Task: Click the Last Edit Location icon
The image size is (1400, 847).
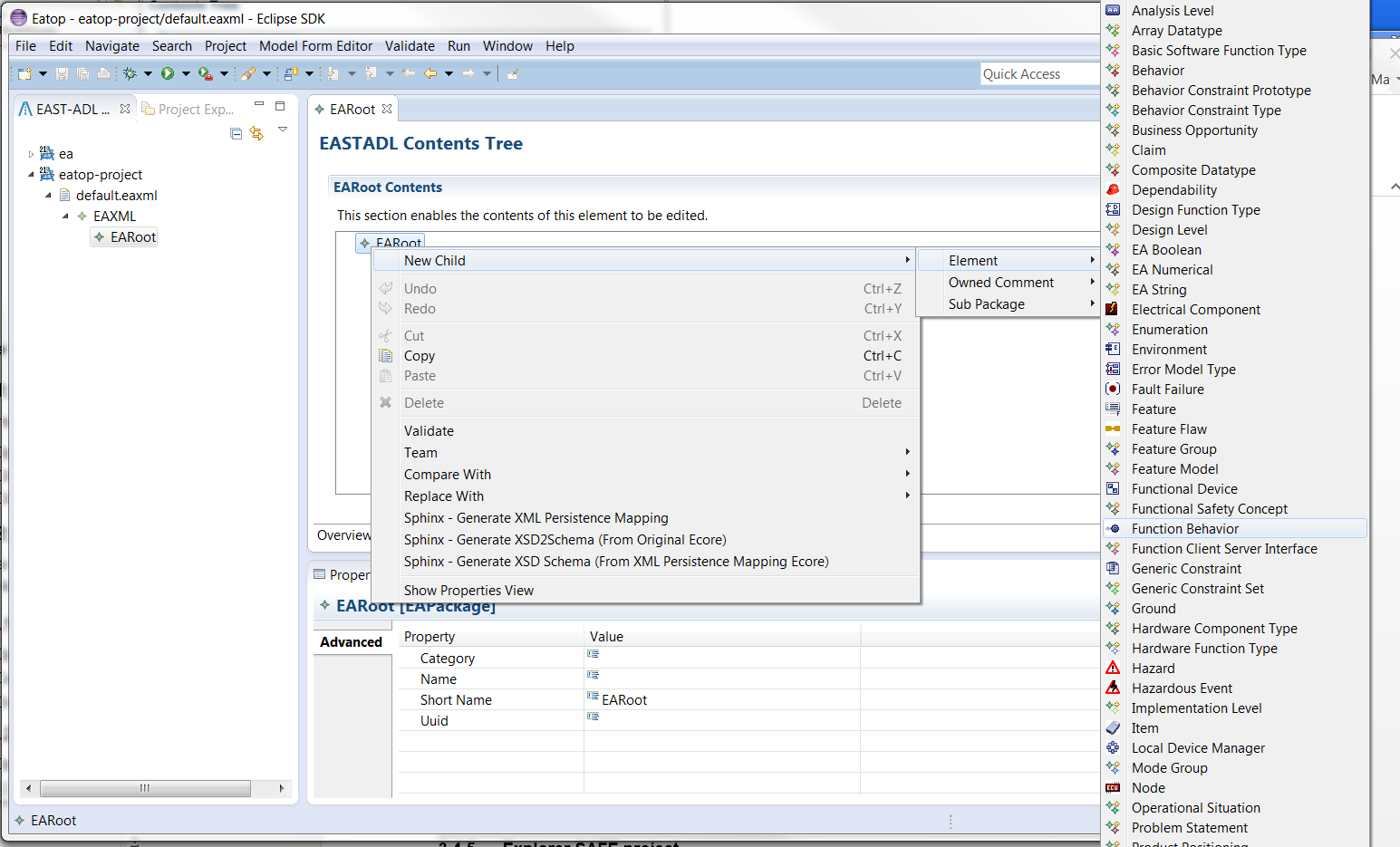Action: [409, 73]
